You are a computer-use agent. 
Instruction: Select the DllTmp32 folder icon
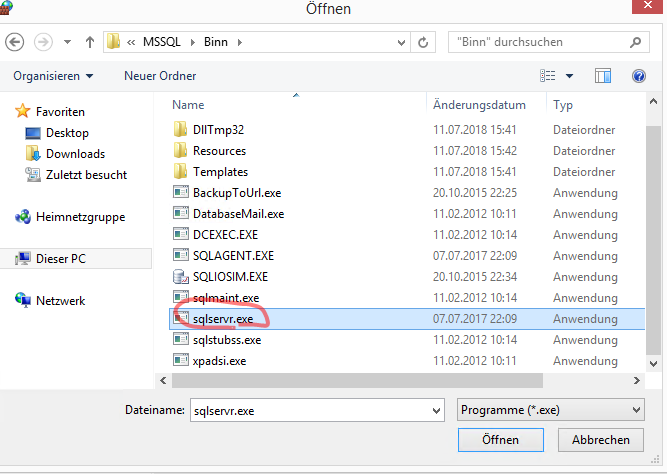click(180, 129)
